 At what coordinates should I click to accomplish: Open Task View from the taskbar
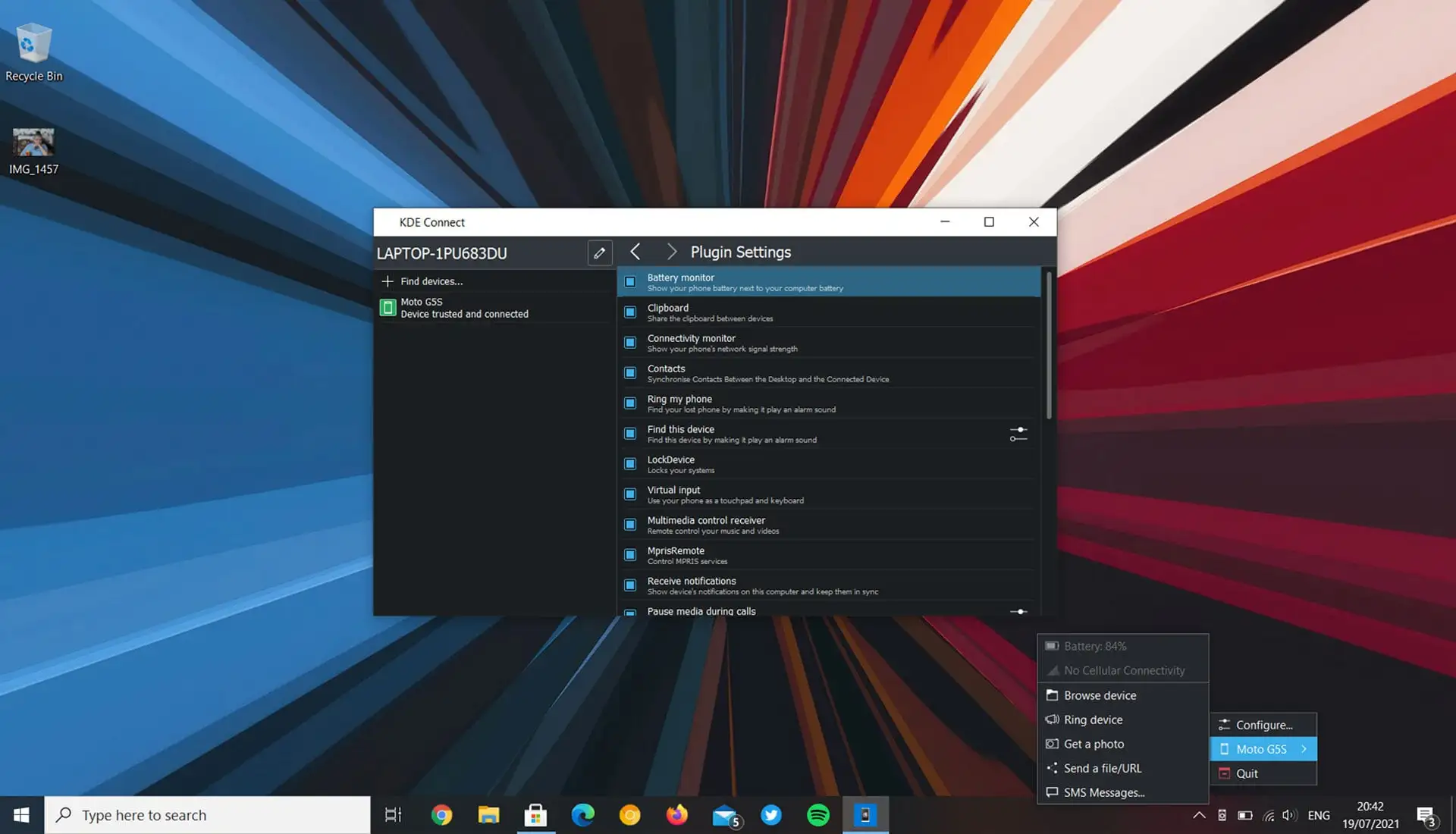(x=392, y=814)
